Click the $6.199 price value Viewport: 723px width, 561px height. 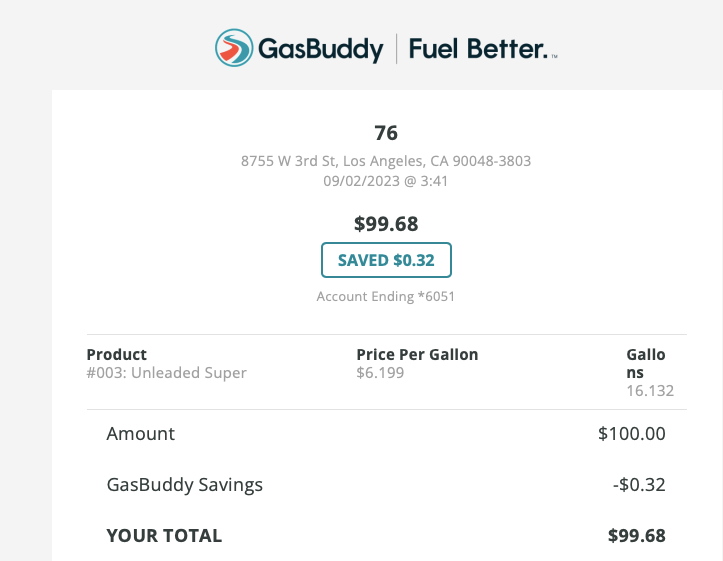tap(380, 372)
